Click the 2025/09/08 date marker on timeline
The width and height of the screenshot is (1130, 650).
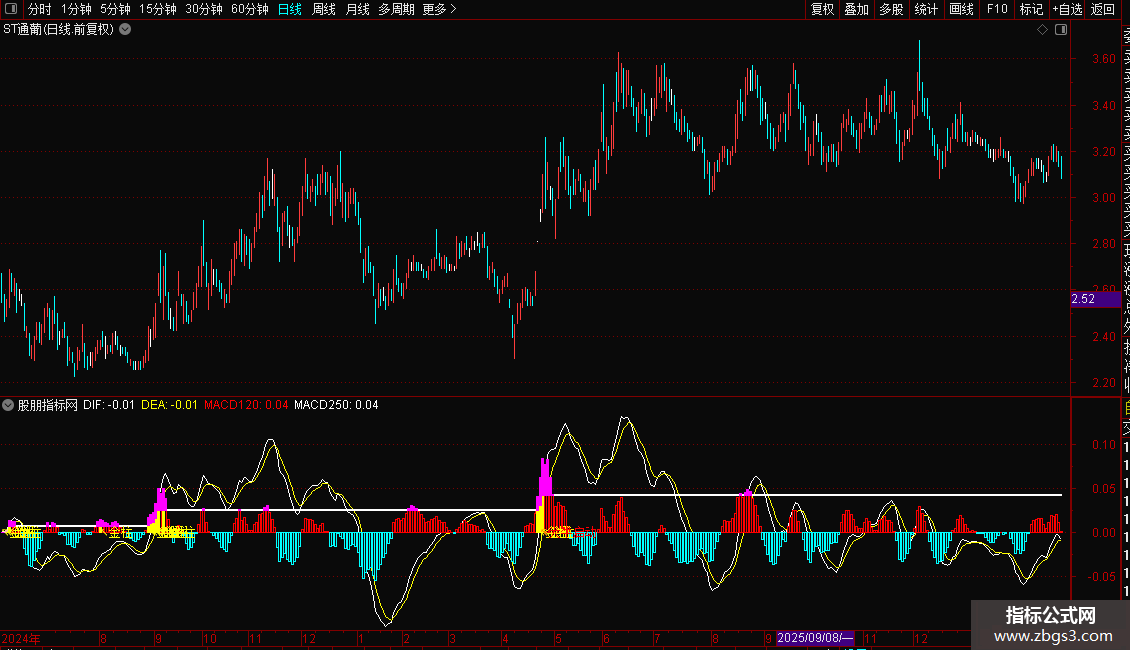pyautogui.click(x=815, y=638)
